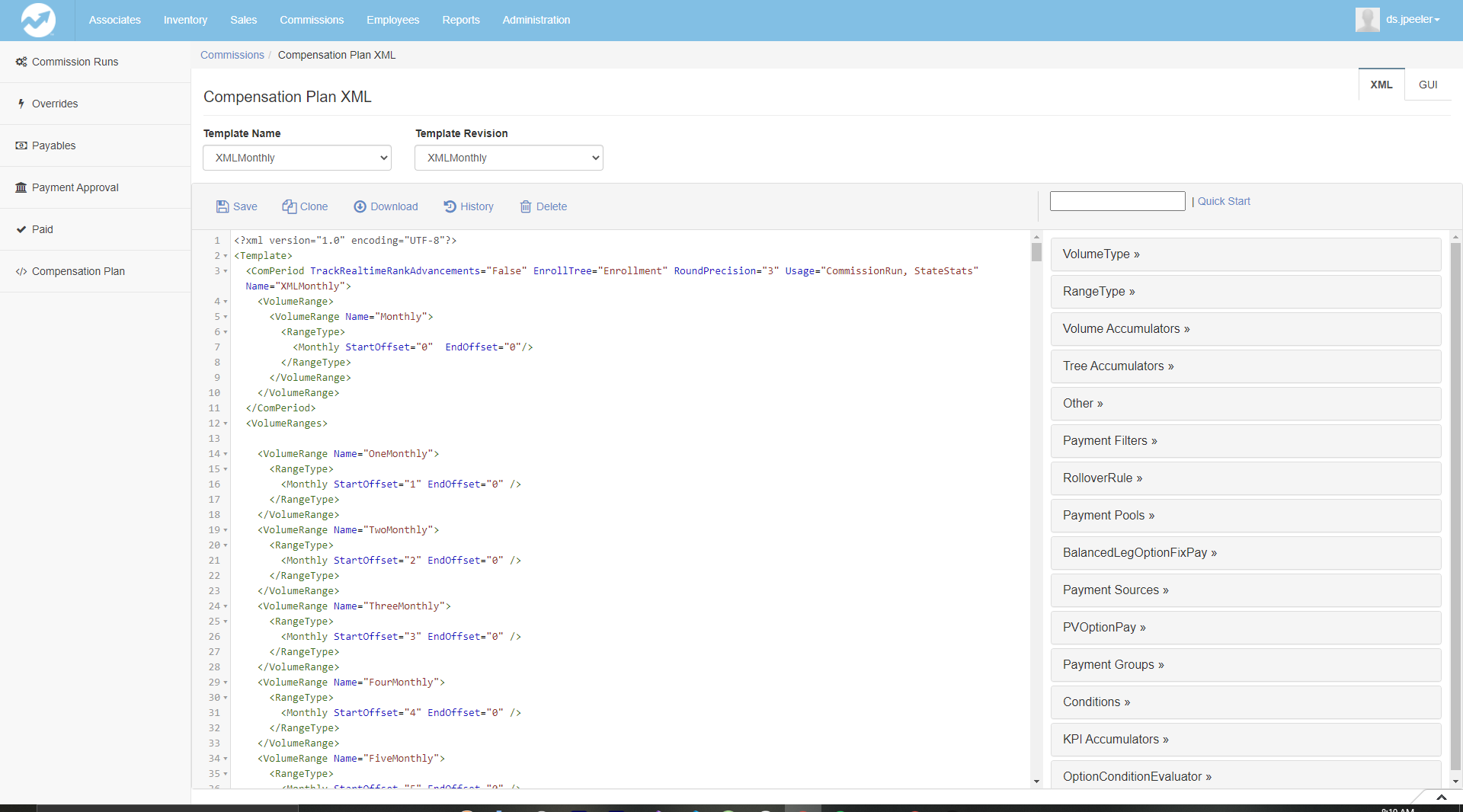The height and width of the screenshot is (812, 1463).
Task: Open the Administration menu
Action: coord(536,20)
